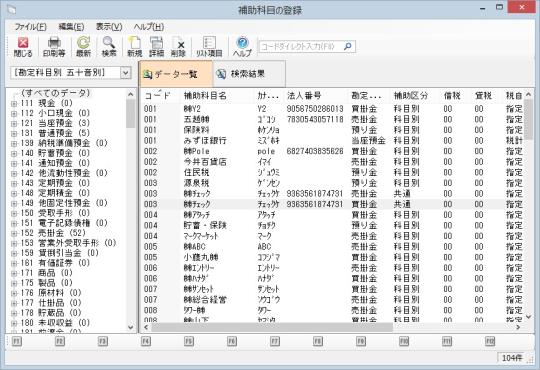
Task: Expand the 152 売掛金 tree node
Action: pos(14,234)
